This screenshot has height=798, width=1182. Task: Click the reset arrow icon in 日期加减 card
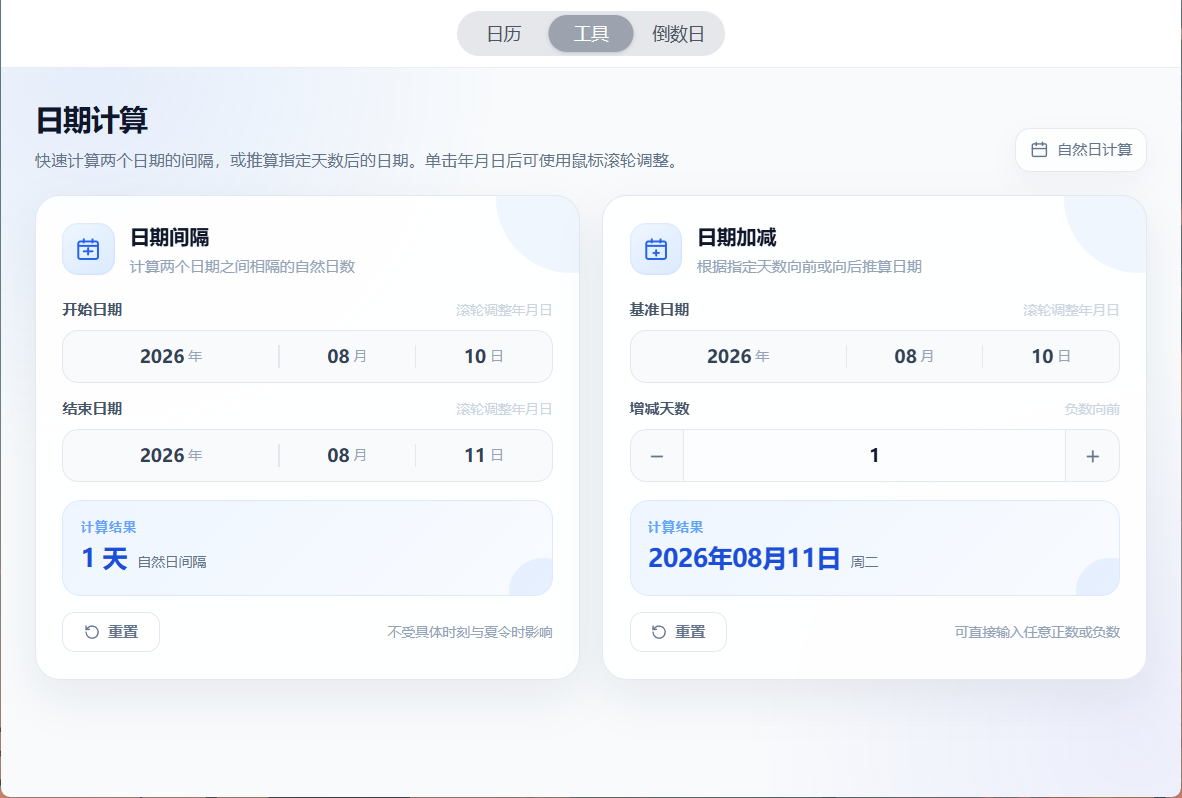(x=659, y=632)
